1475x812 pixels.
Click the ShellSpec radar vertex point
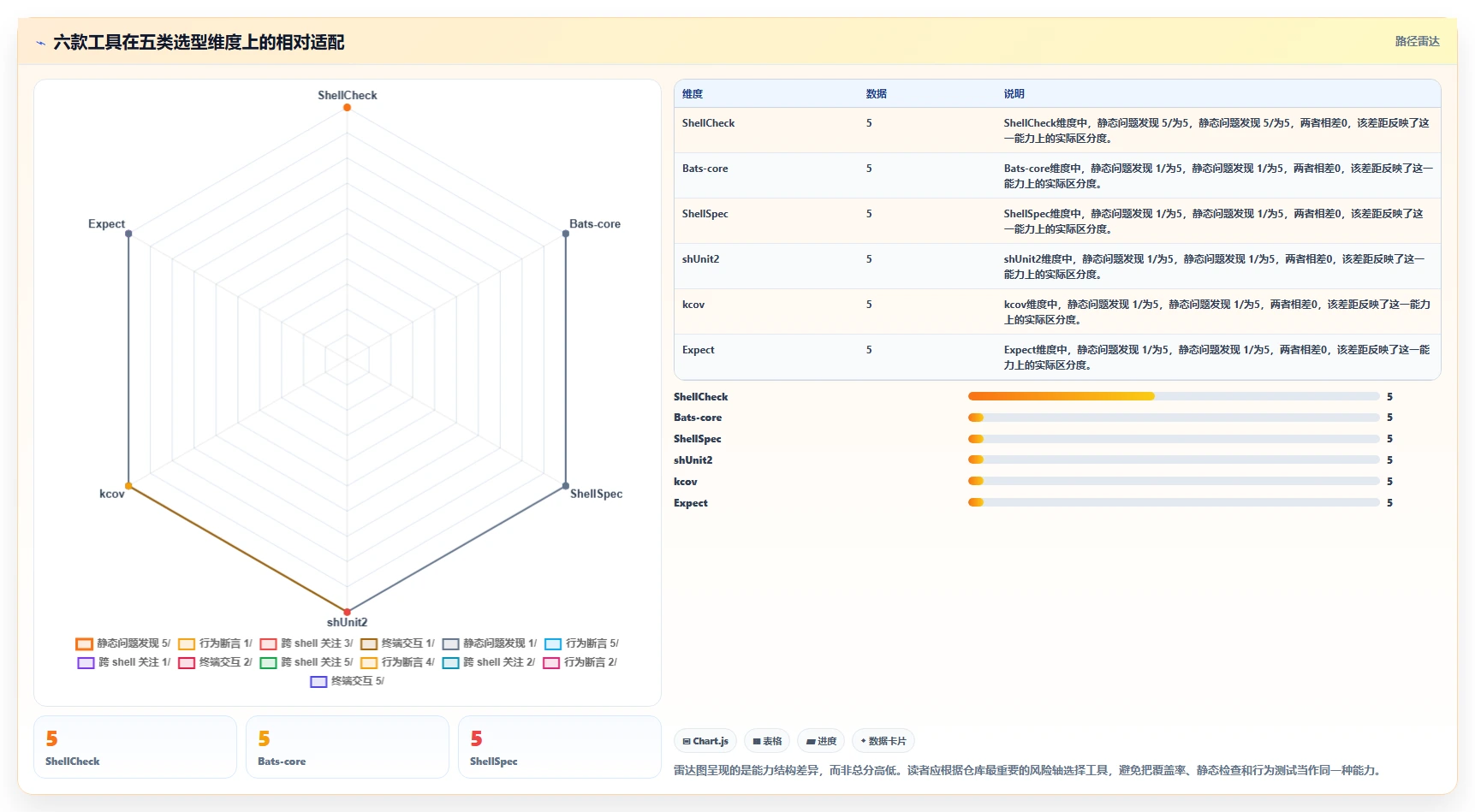(x=566, y=486)
